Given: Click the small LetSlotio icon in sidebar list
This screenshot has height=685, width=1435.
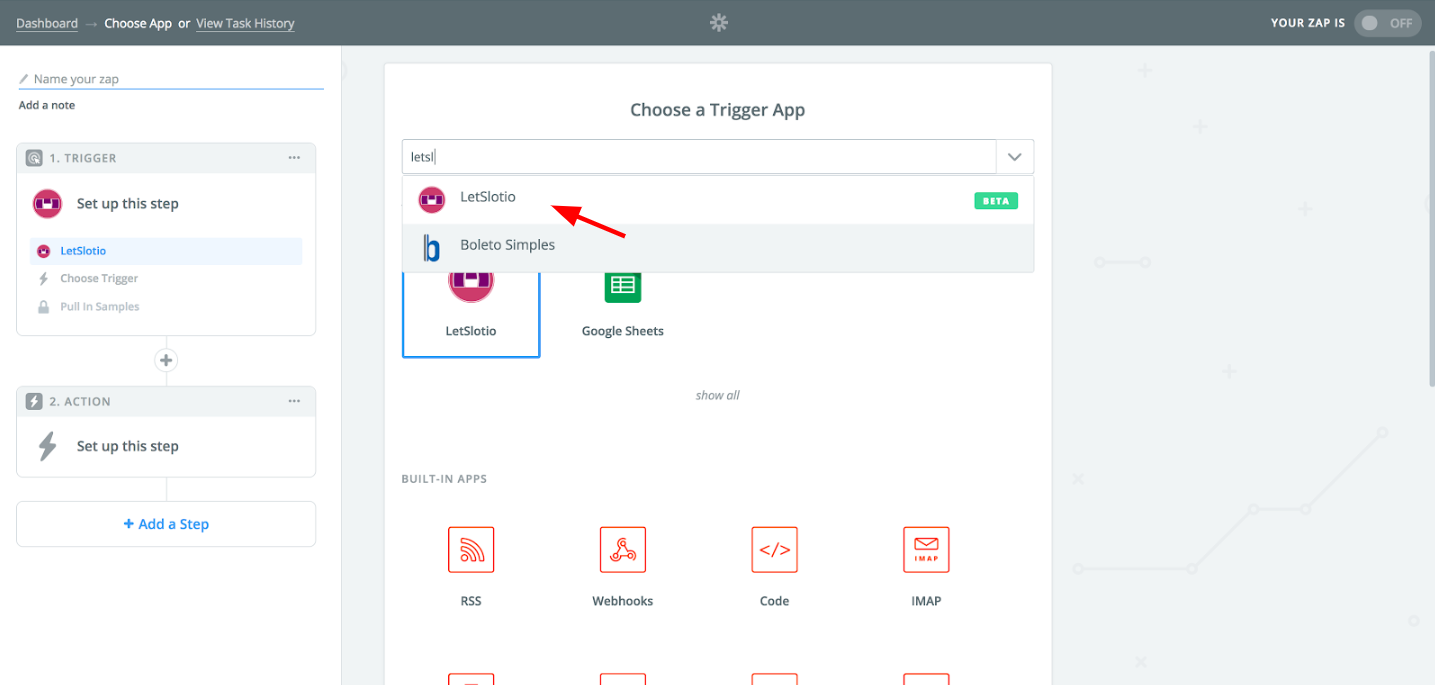Looking at the screenshot, I should 43,251.
